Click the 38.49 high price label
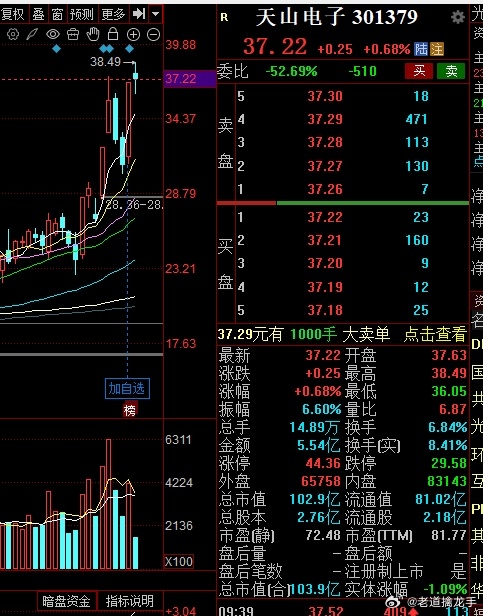 click(105, 62)
